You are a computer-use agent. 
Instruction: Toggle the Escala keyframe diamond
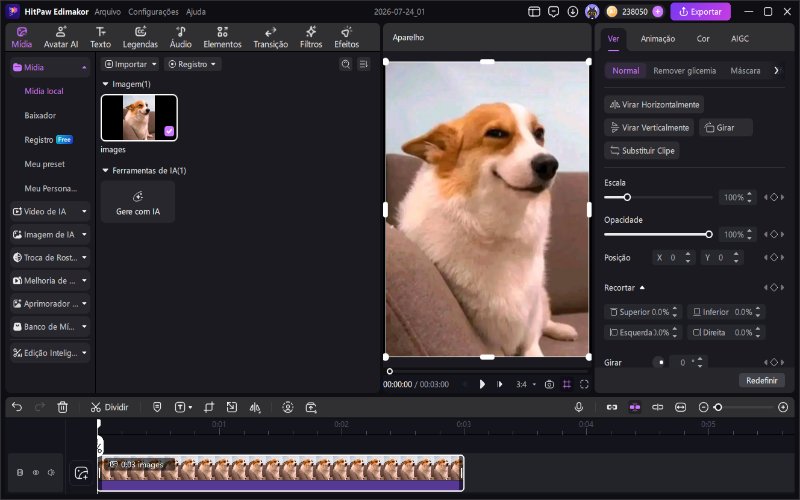(774, 197)
